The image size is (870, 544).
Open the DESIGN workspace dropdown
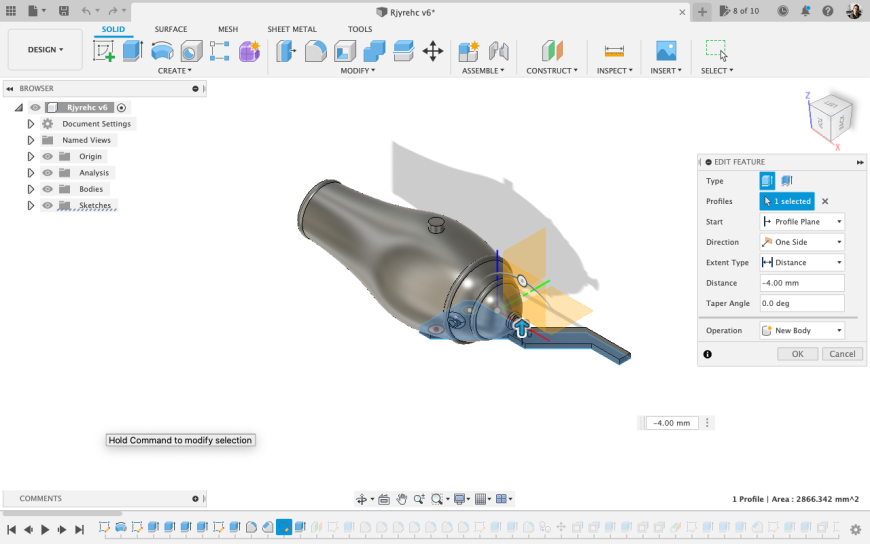coord(45,49)
